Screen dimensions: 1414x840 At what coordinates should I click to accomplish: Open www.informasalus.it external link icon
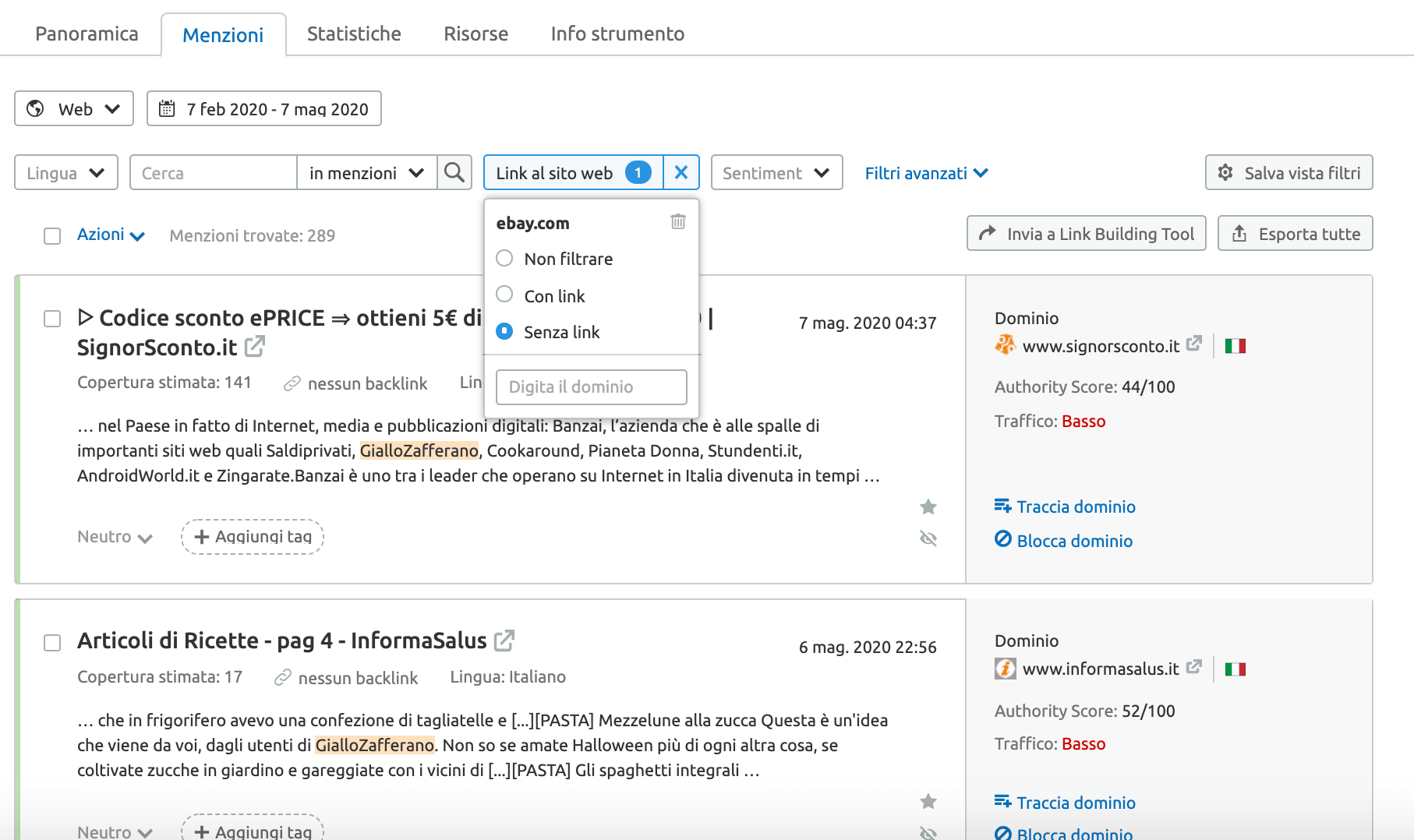(x=1193, y=667)
